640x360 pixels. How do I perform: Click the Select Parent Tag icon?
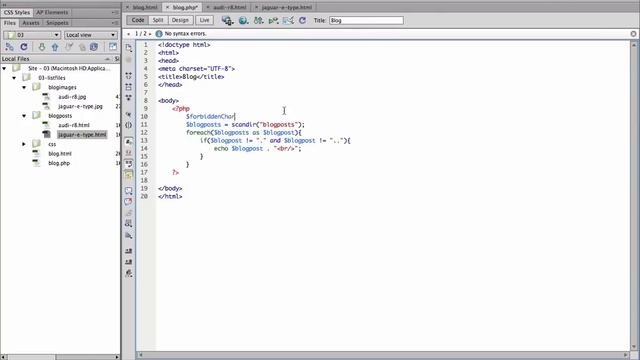click(129, 115)
